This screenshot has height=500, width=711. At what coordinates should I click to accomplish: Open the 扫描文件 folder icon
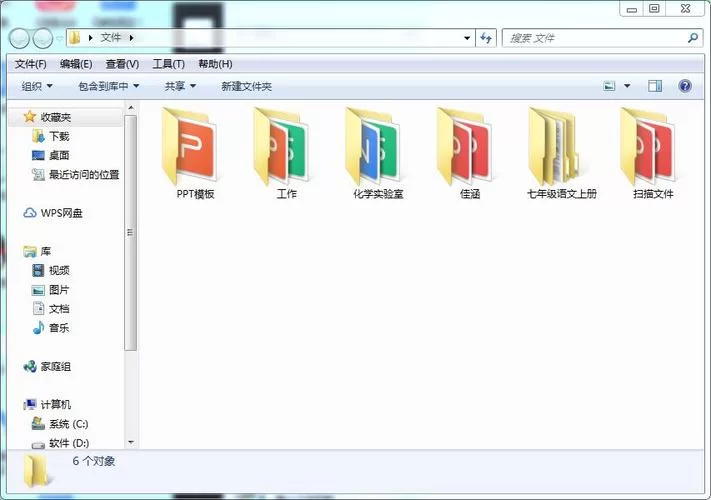[x=648, y=146]
